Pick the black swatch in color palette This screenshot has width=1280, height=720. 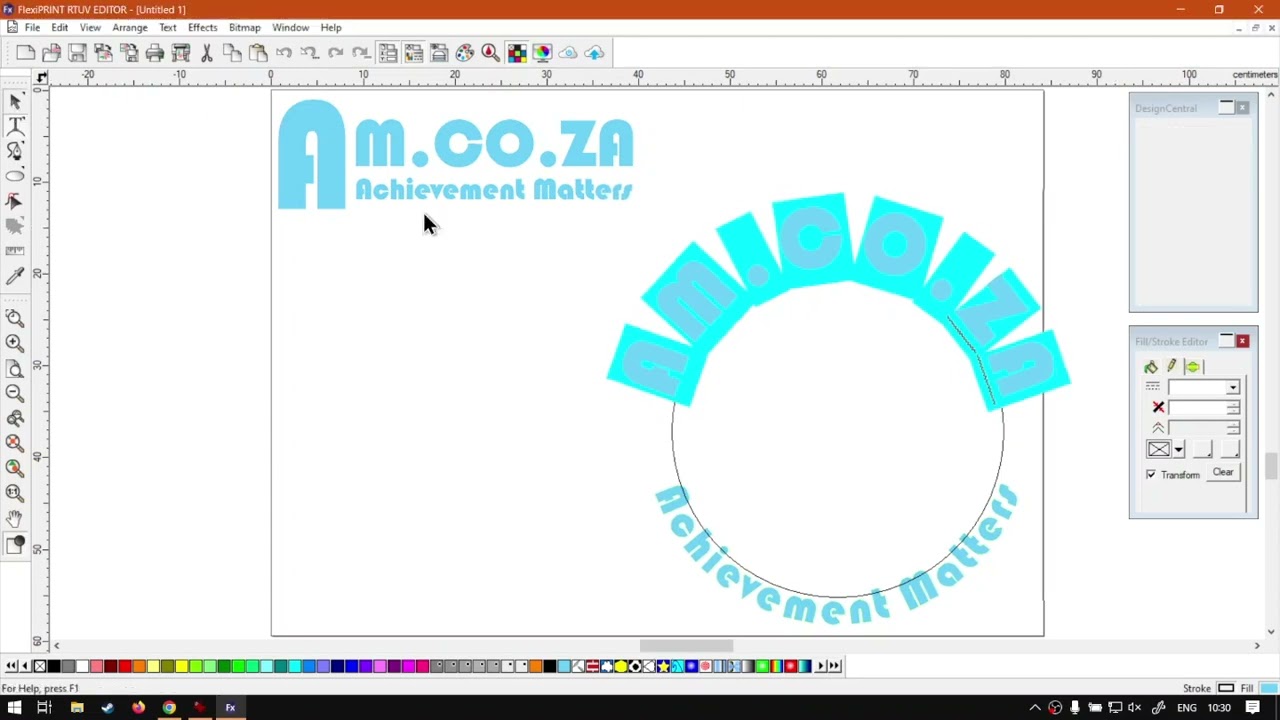click(x=54, y=666)
